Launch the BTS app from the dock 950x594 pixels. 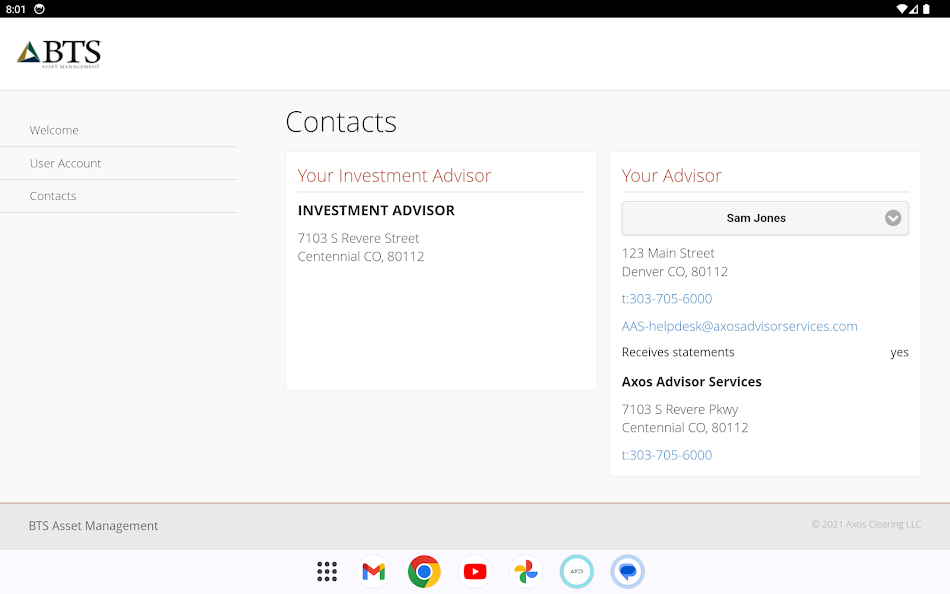(576, 571)
